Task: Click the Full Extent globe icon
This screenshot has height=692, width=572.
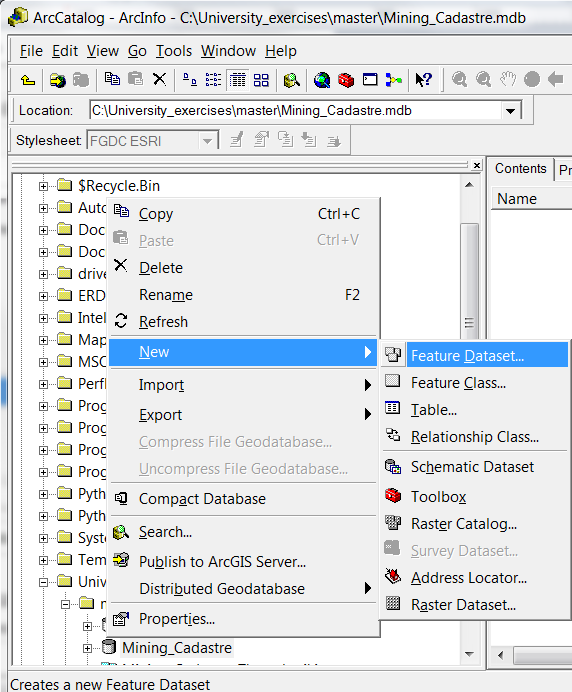Action: pyautogui.click(x=531, y=80)
